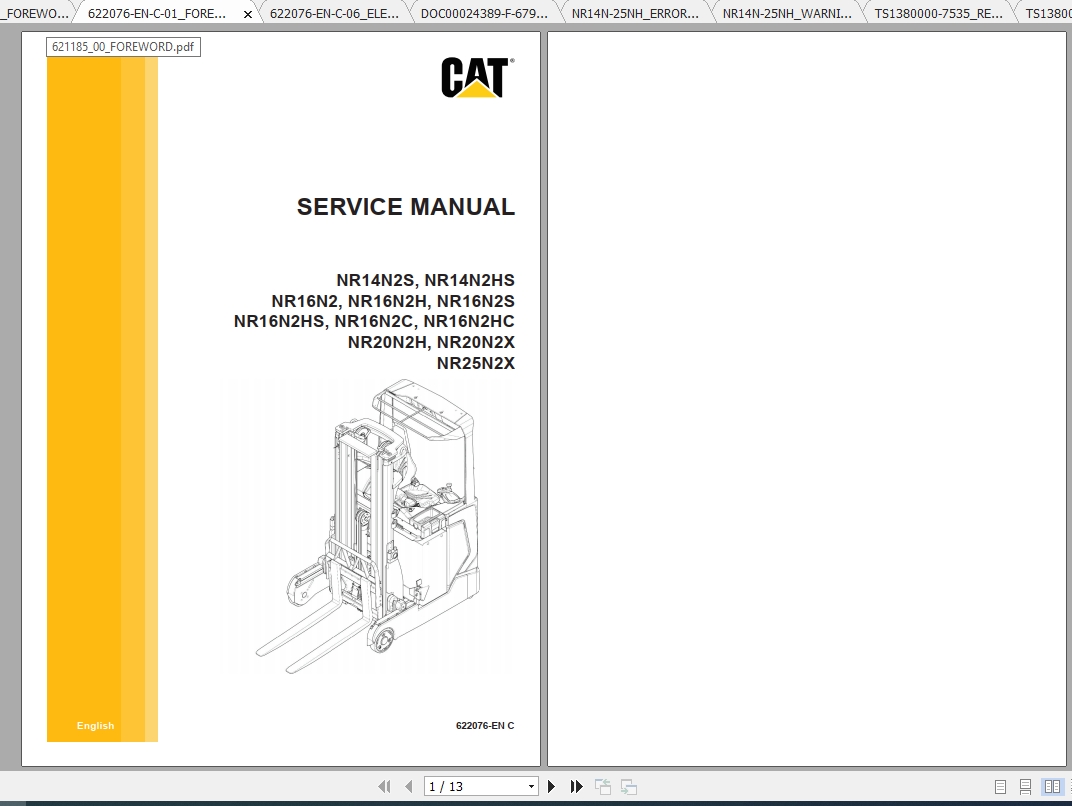Image resolution: width=1072 pixels, height=806 pixels.
Task: Jump to first page with double-arrow icon
Action: [385, 786]
